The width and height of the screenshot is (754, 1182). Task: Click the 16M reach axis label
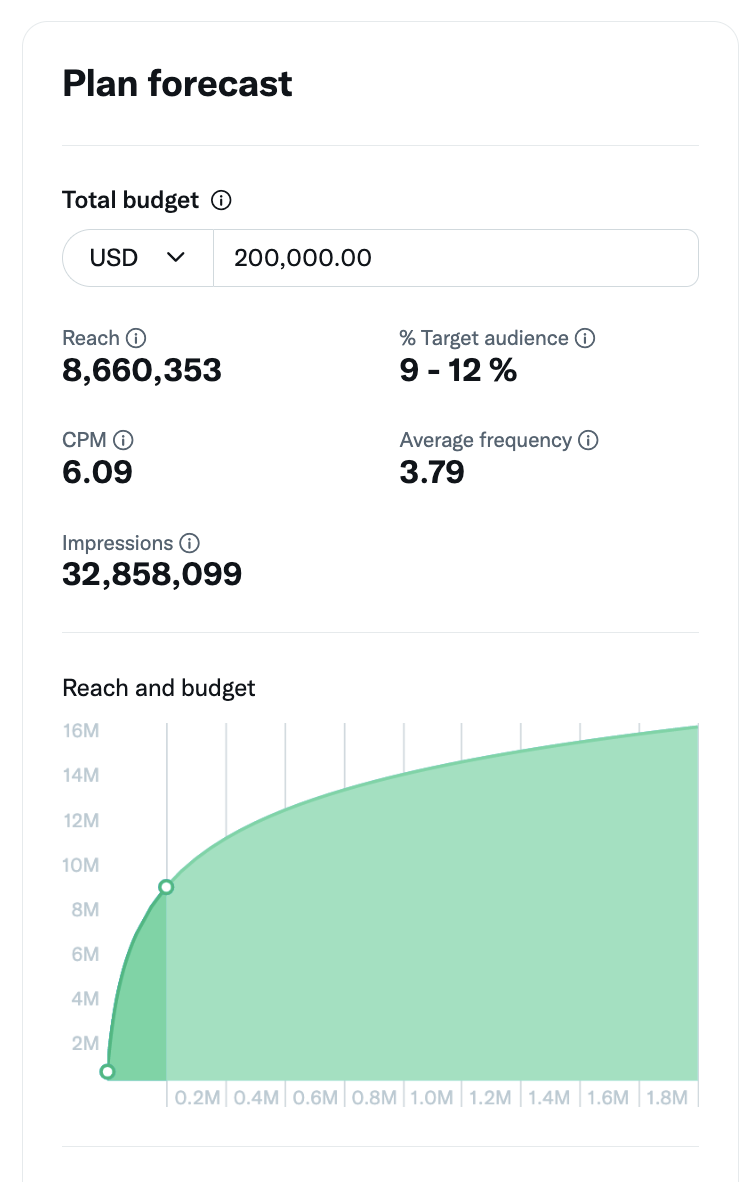click(81, 730)
